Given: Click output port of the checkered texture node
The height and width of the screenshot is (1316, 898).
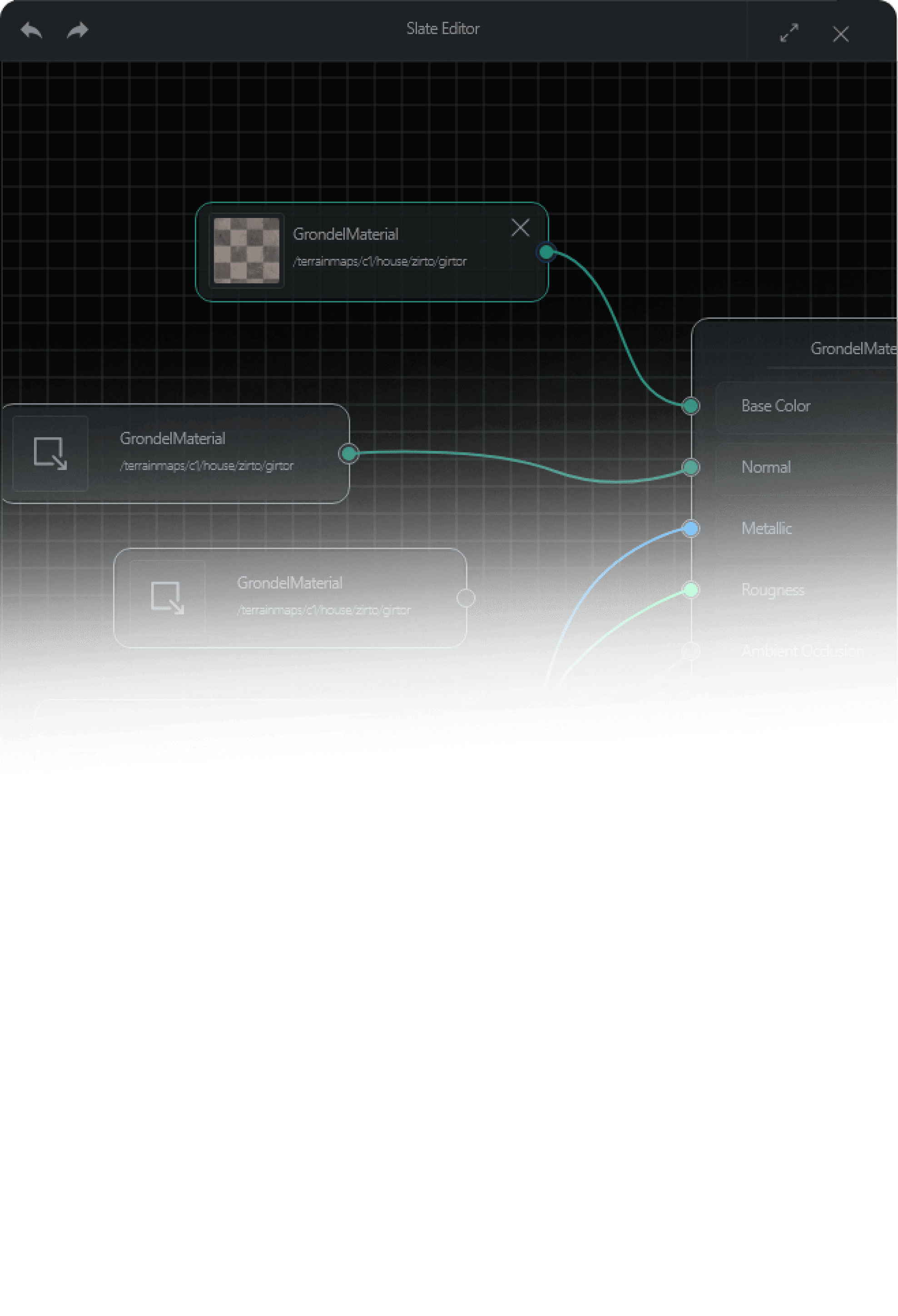Looking at the screenshot, I should (546, 252).
